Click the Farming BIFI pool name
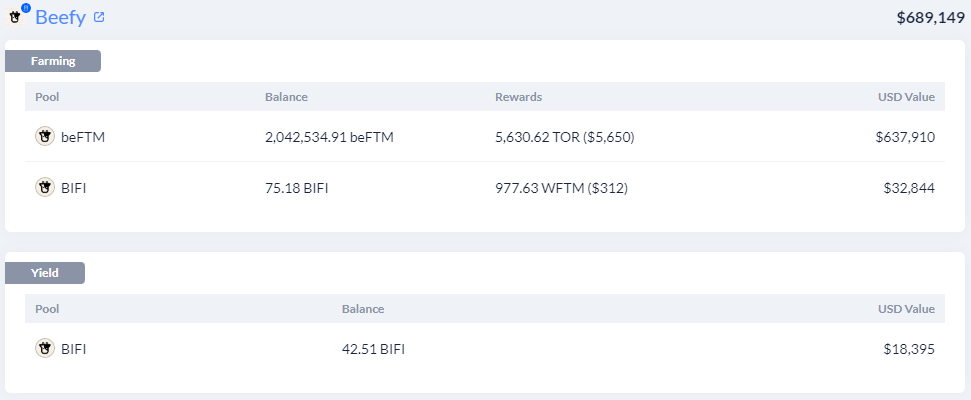The width and height of the screenshot is (971, 400). tap(74, 188)
